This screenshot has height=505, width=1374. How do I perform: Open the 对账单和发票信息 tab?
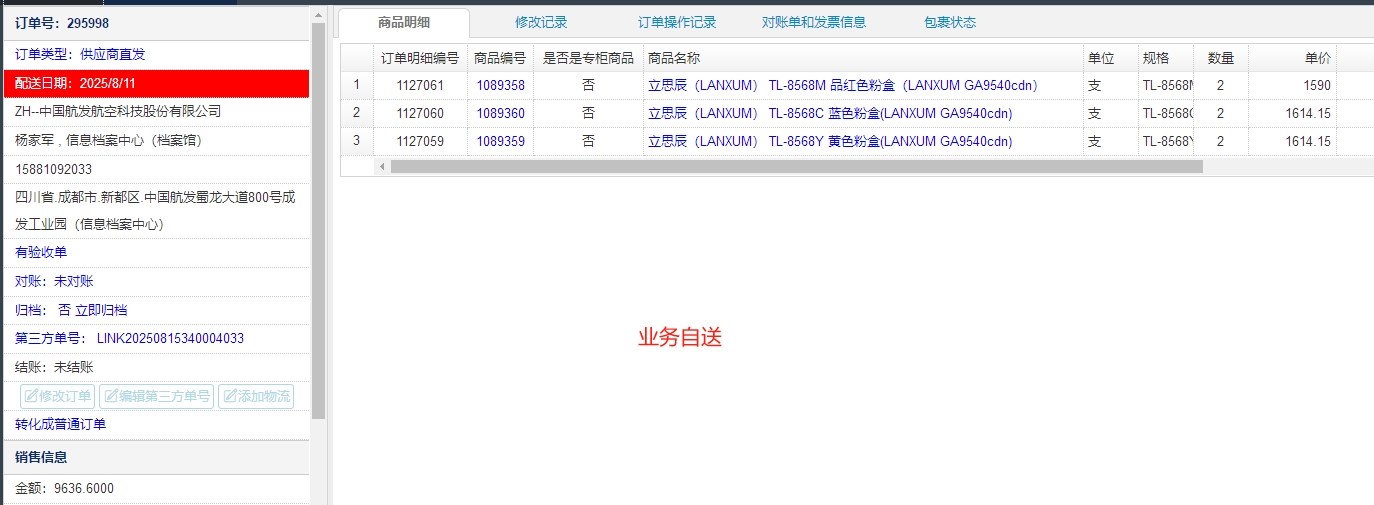point(814,22)
